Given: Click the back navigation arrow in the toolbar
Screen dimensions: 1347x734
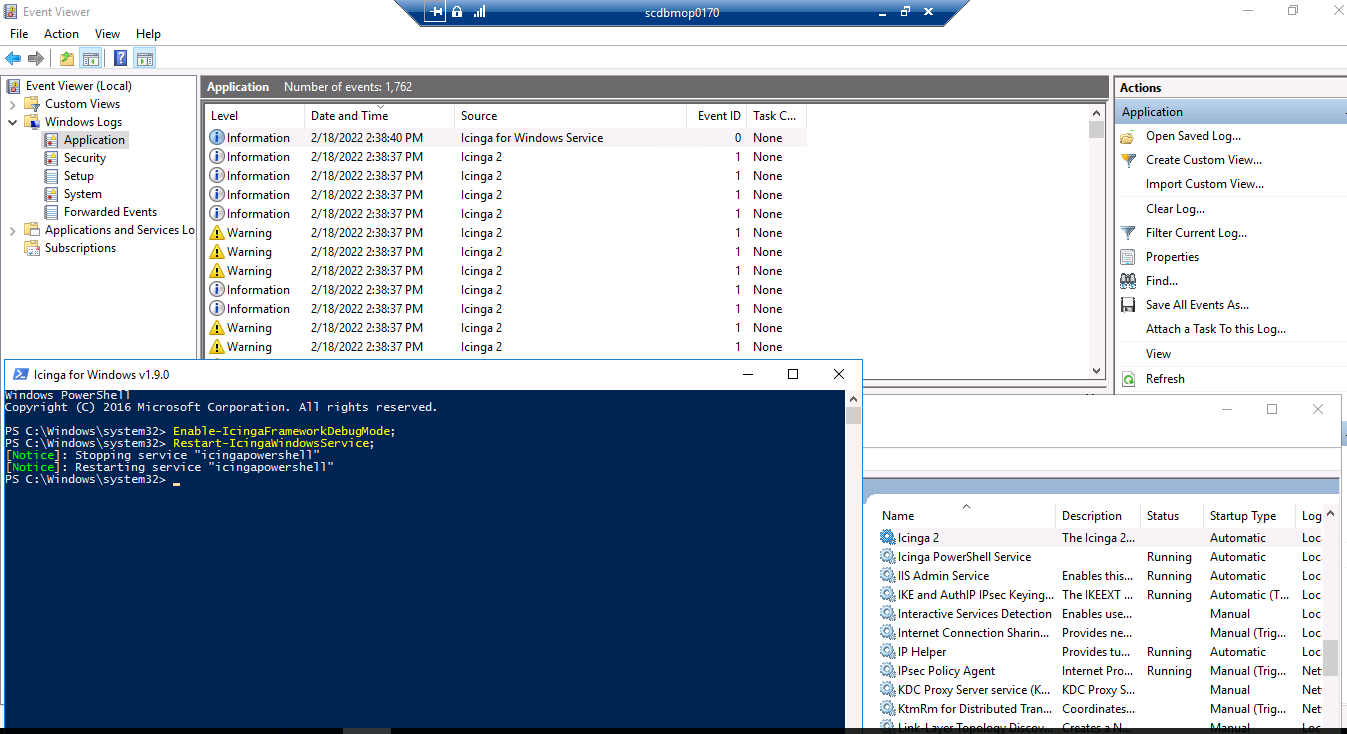Looking at the screenshot, I should pyautogui.click(x=12, y=58).
